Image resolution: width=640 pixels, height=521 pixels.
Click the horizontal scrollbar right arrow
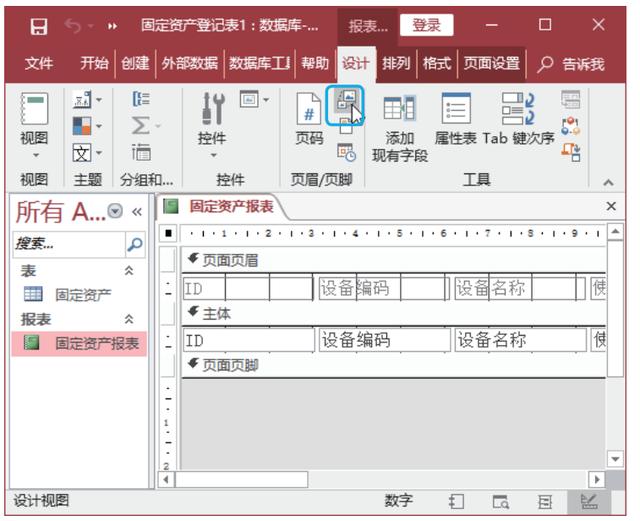click(x=597, y=479)
